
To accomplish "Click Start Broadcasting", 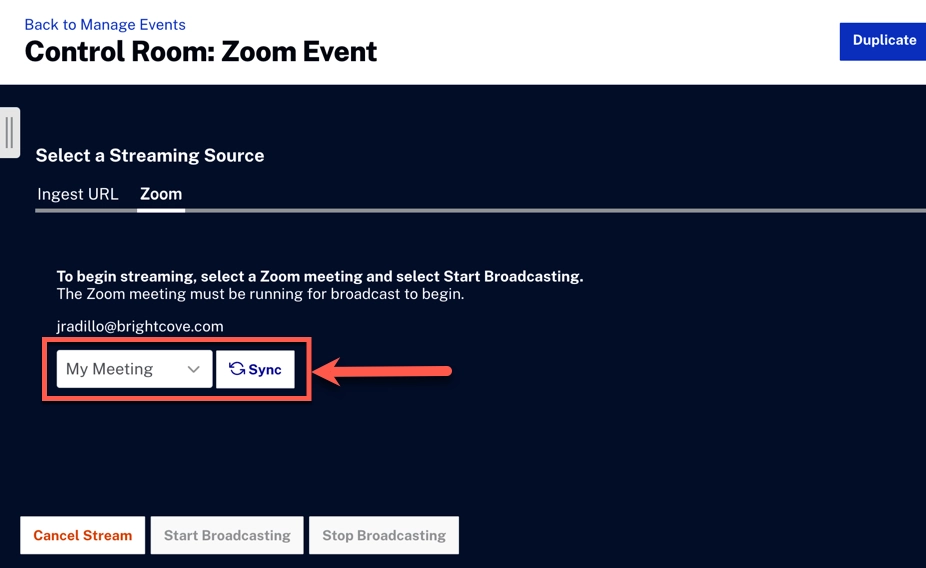I will tap(227, 535).
